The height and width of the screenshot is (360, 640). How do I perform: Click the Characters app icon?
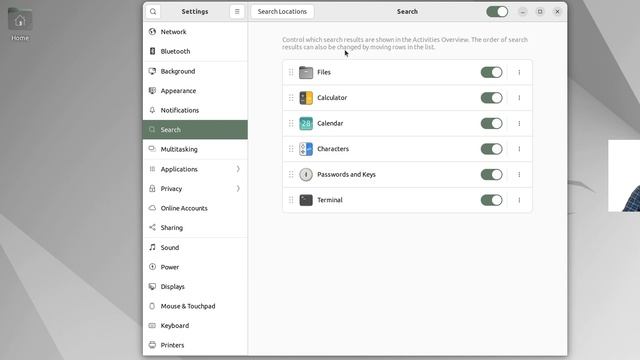[x=306, y=149]
